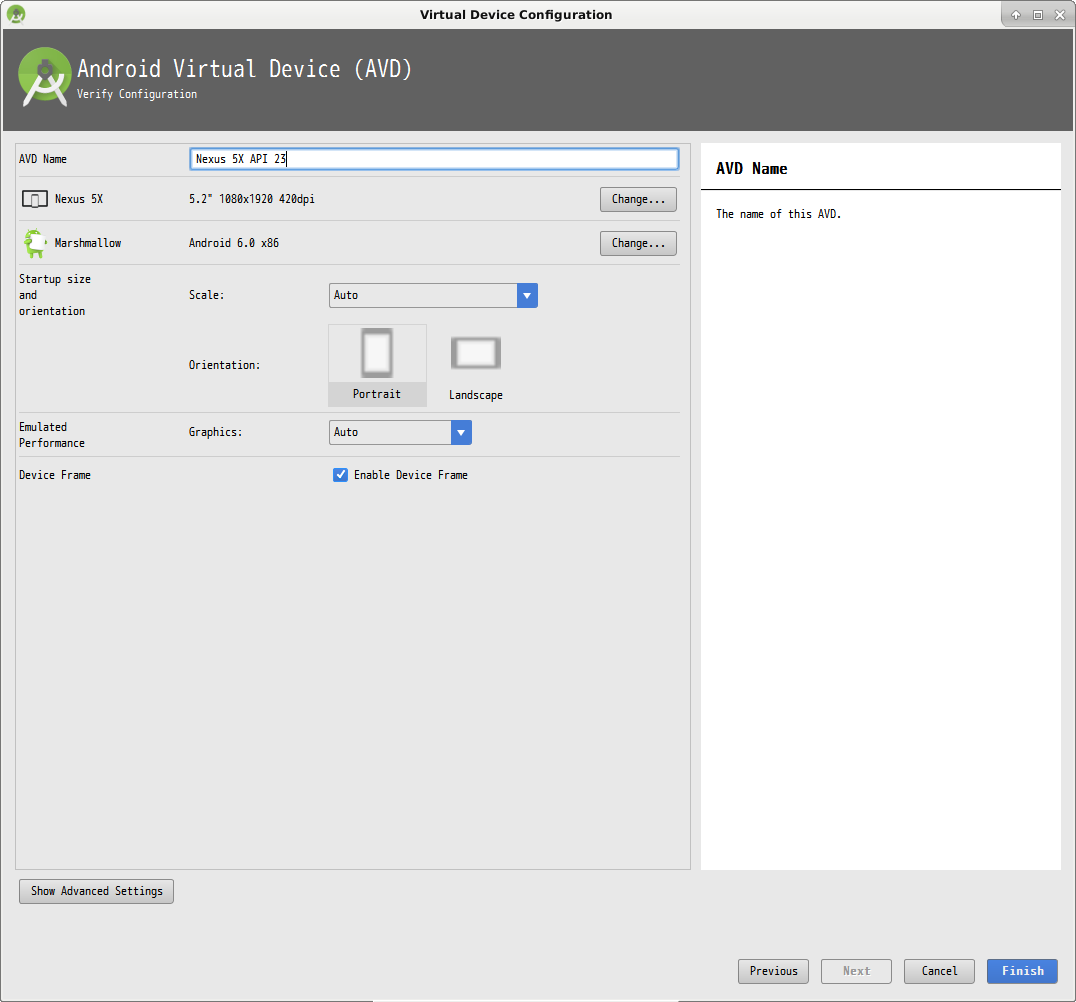Open the Scale dropdown

[x=423, y=296]
